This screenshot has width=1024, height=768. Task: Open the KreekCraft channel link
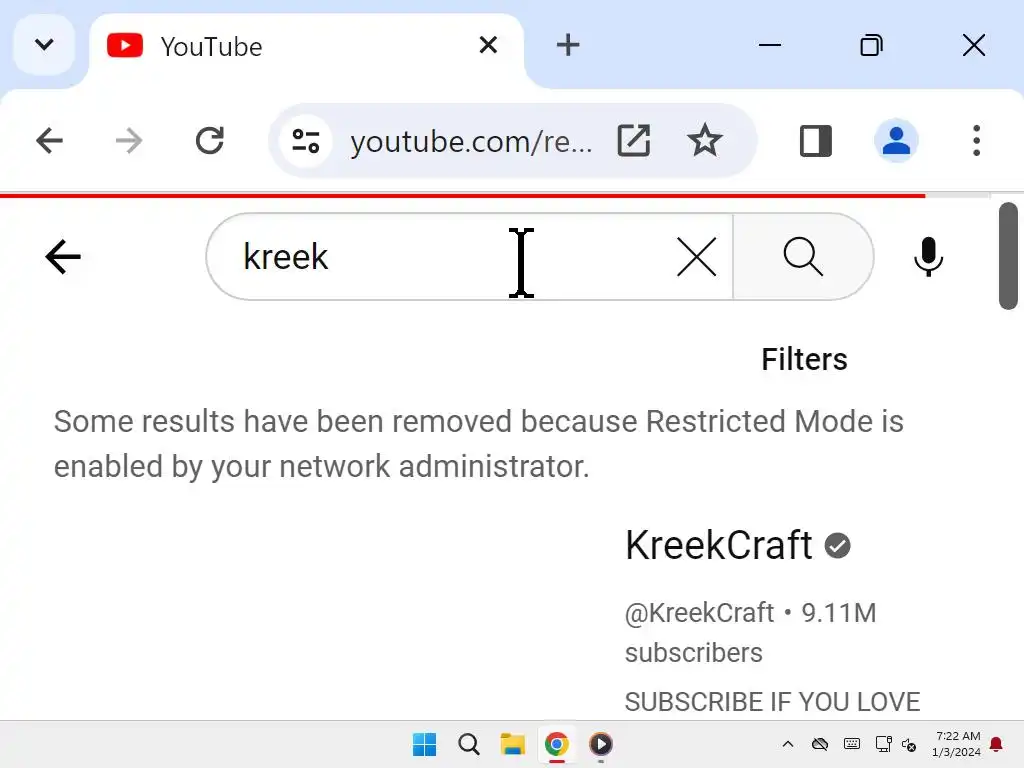[x=718, y=546]
